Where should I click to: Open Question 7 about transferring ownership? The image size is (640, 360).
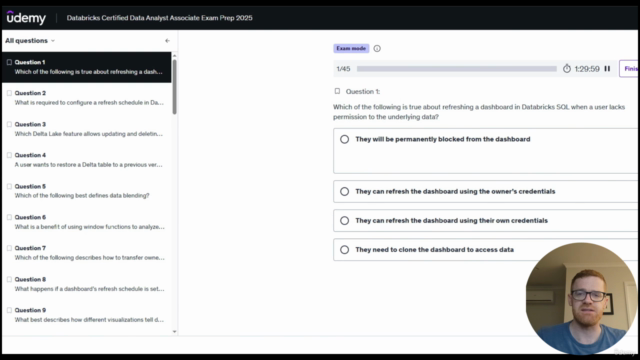tap(87, 253)
